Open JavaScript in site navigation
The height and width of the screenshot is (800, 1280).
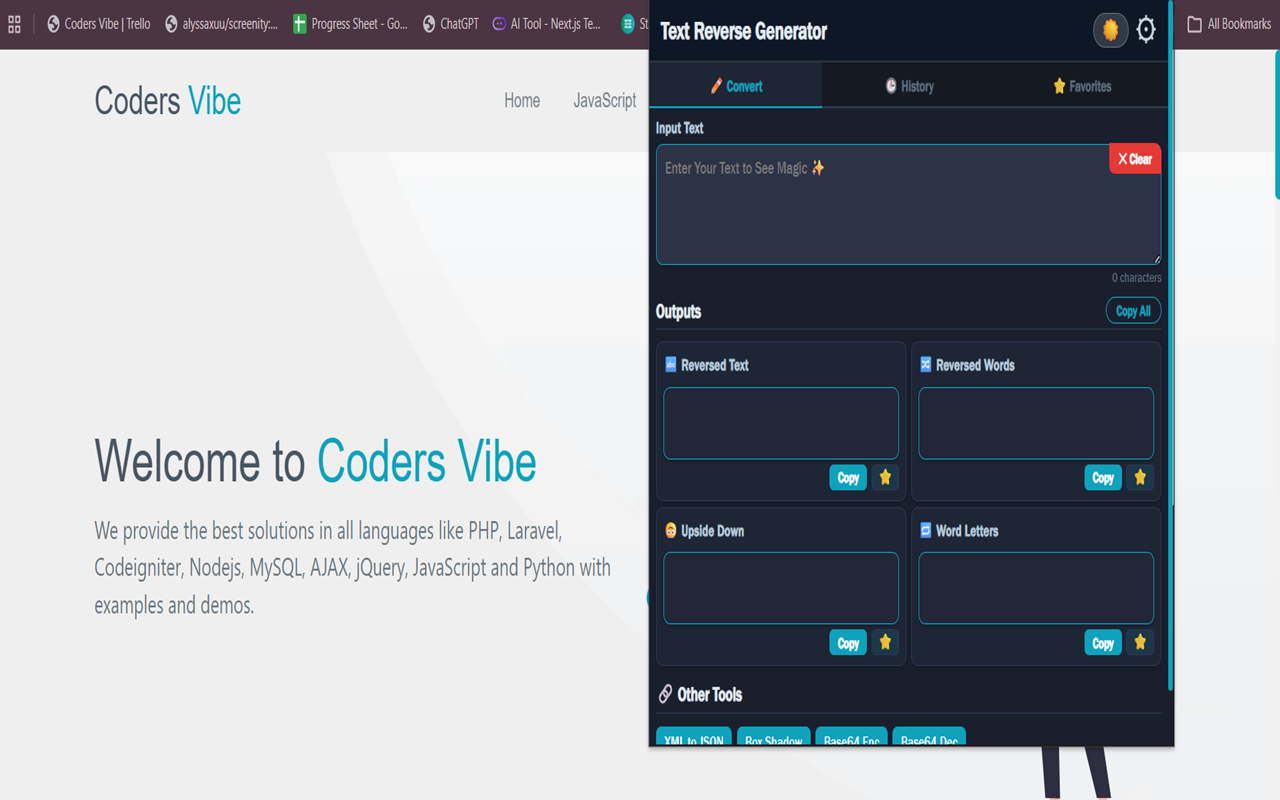tap(605, 100)
